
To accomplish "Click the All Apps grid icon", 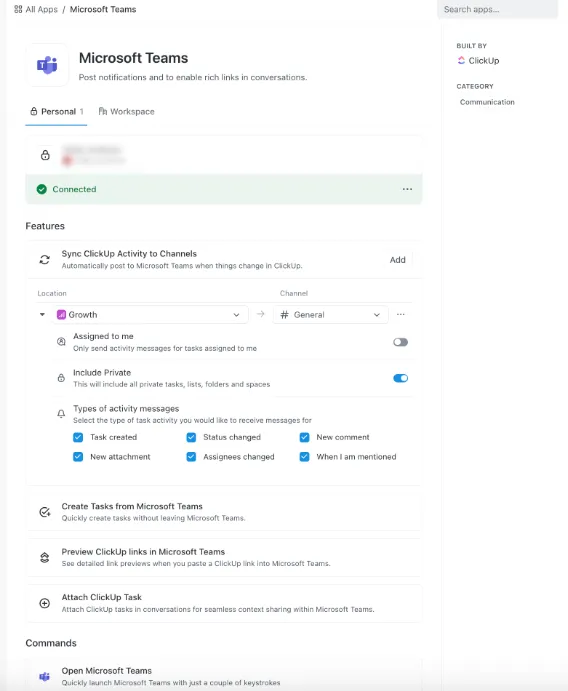I will click(x=18, y=9).
